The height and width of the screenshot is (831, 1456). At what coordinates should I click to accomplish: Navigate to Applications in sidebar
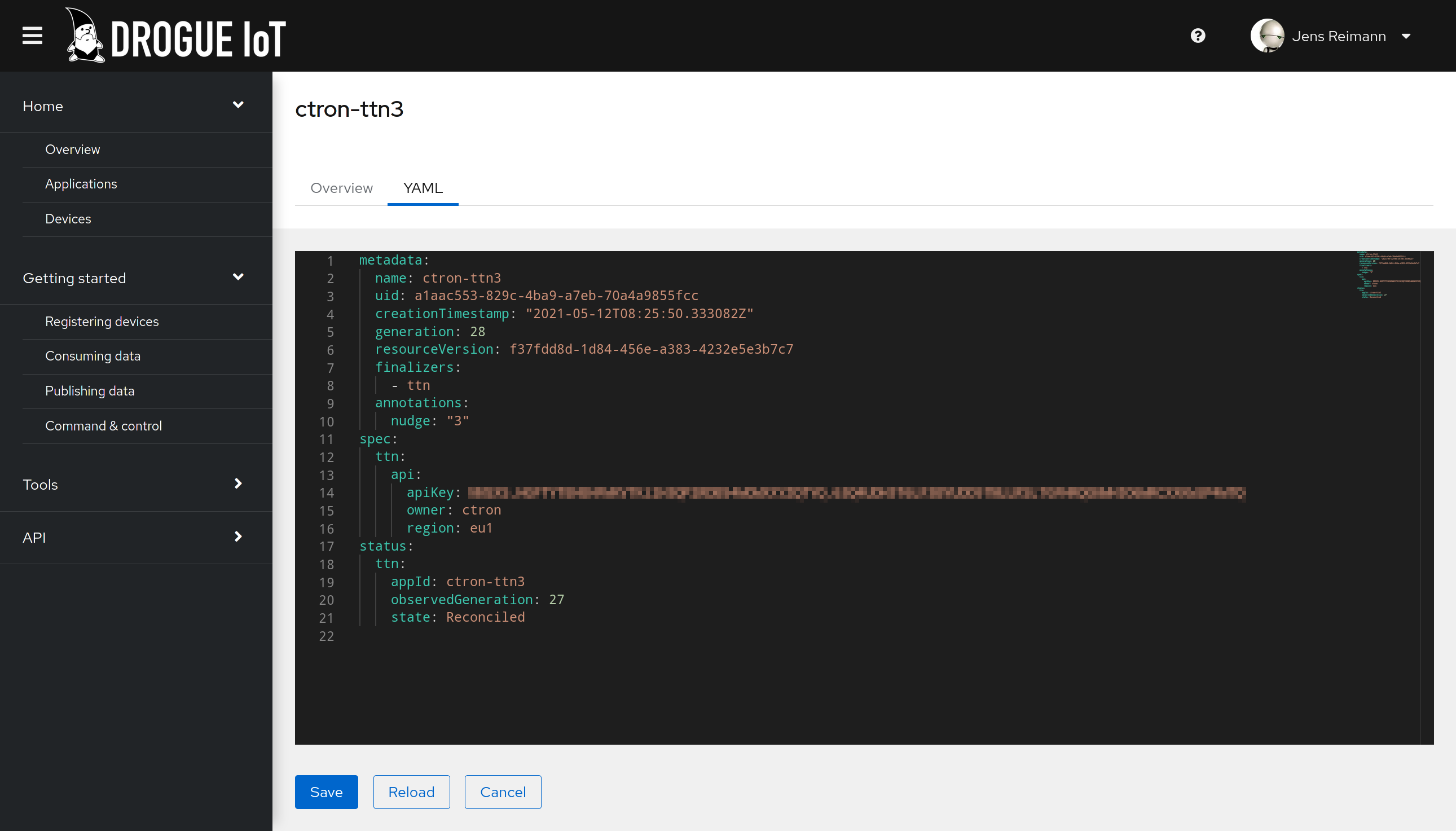[81, 183]
